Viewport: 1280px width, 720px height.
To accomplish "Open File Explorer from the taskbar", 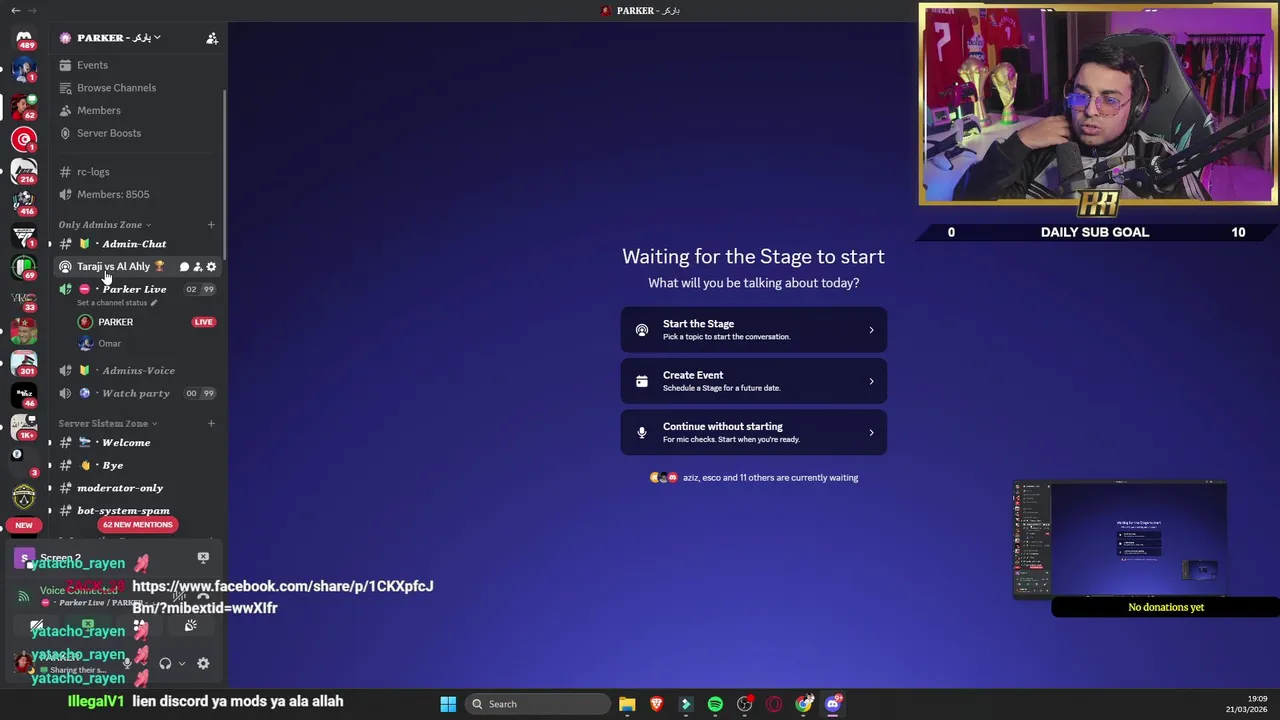I will (627, 704).
